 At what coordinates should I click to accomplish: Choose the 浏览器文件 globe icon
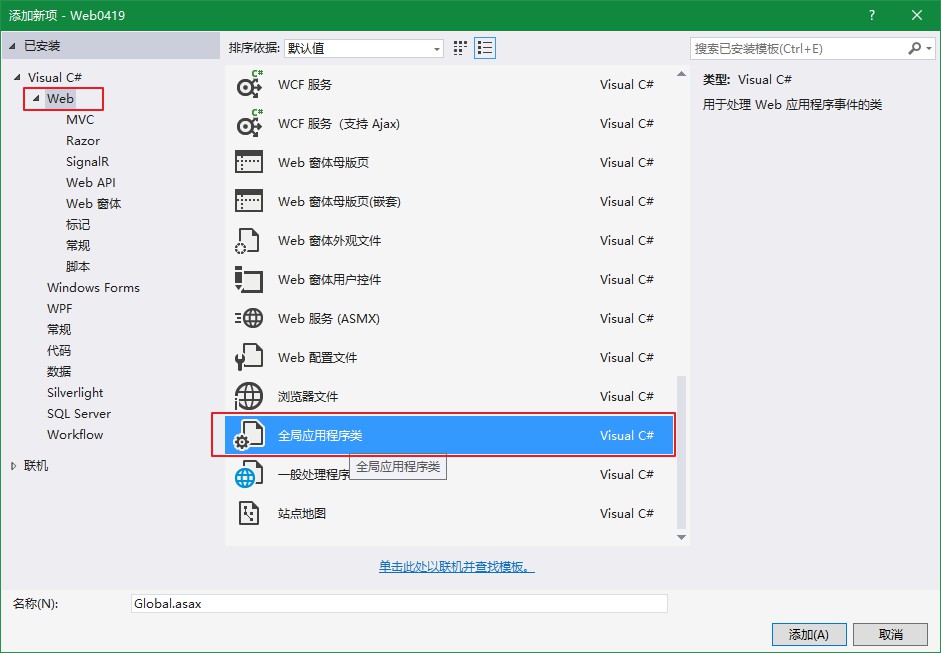[248, 397]
